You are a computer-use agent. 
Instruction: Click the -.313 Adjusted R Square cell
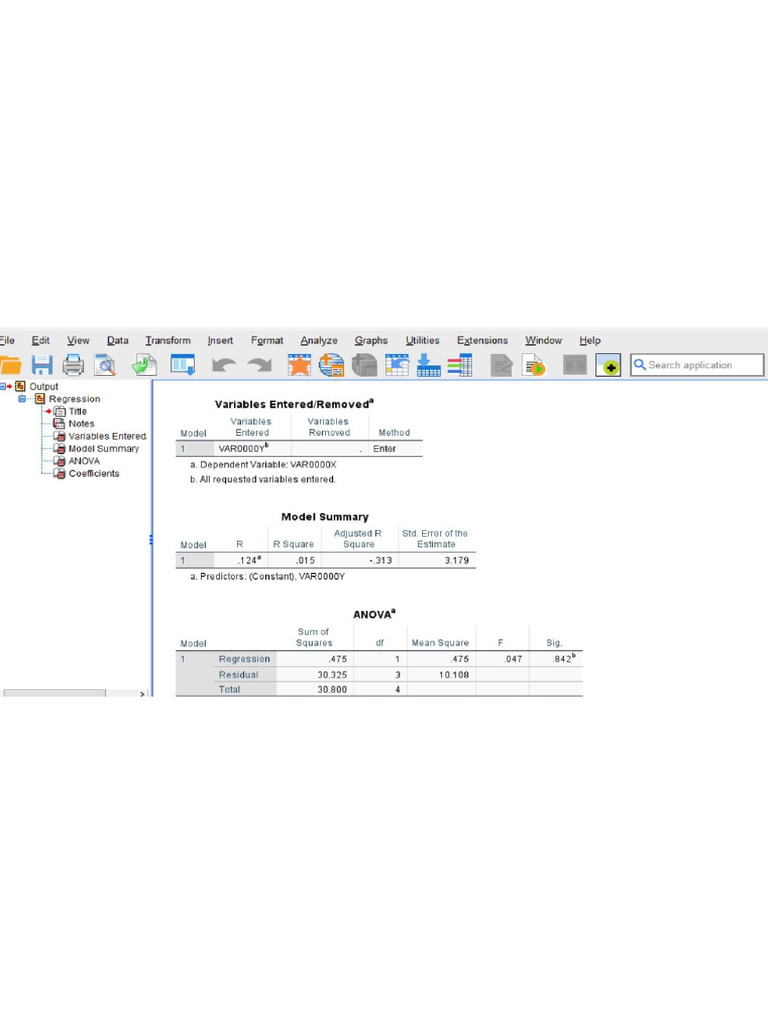[359, 560]
